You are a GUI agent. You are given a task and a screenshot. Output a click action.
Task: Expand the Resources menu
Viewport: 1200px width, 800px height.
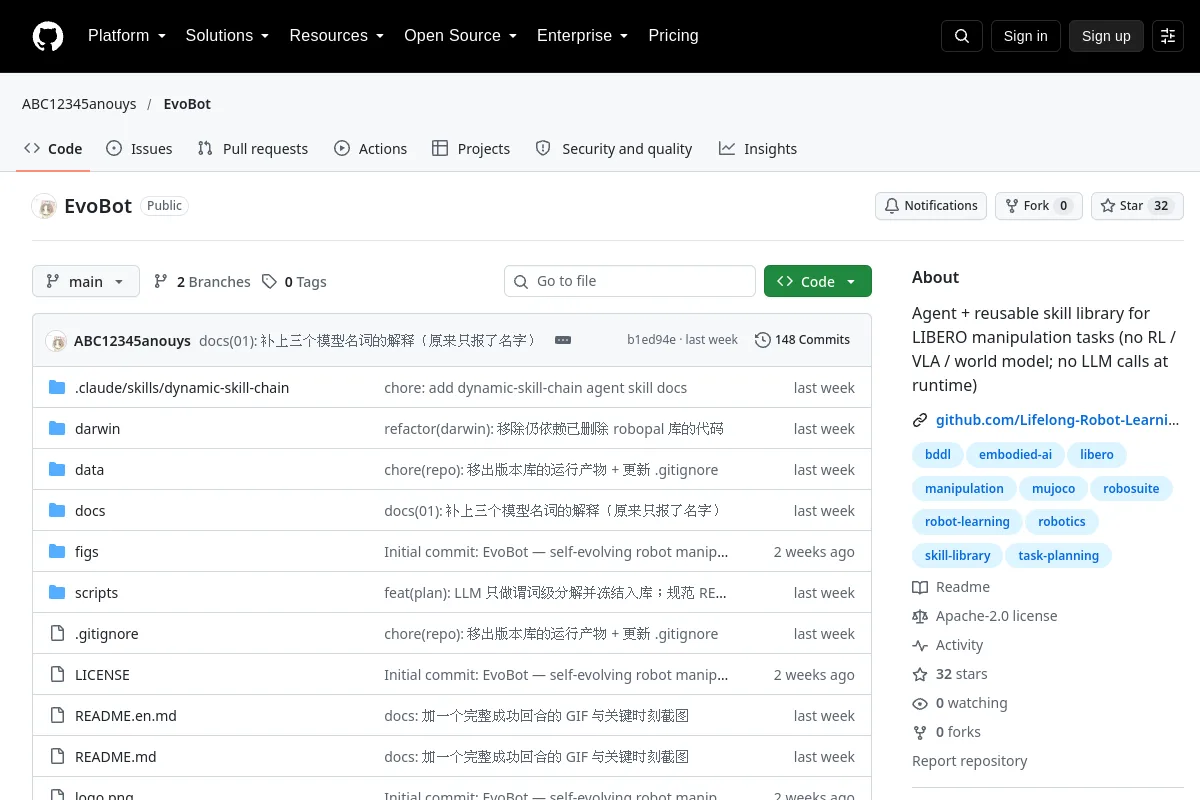pos(337,36)
